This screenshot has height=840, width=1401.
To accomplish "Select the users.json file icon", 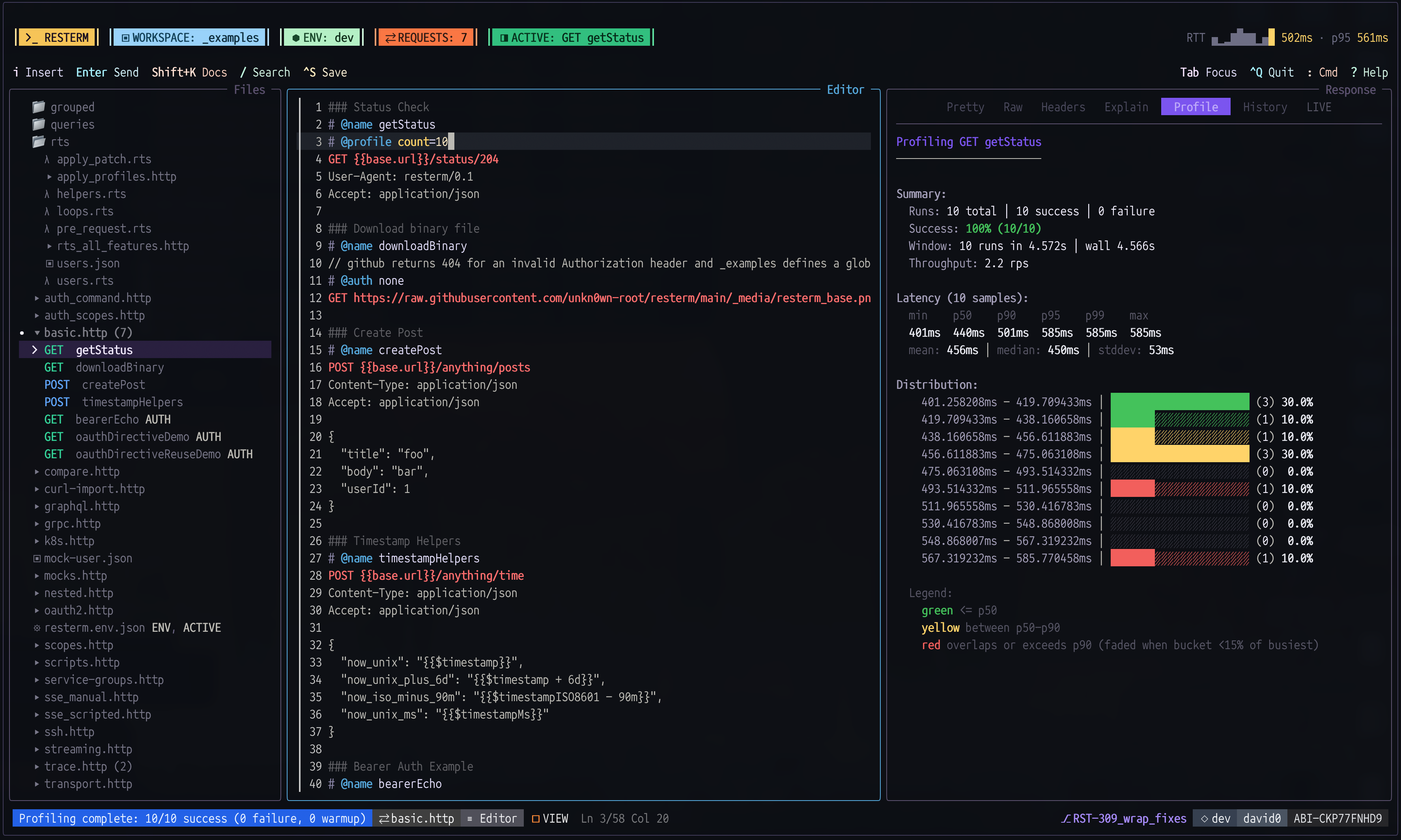I will point(50,263).
